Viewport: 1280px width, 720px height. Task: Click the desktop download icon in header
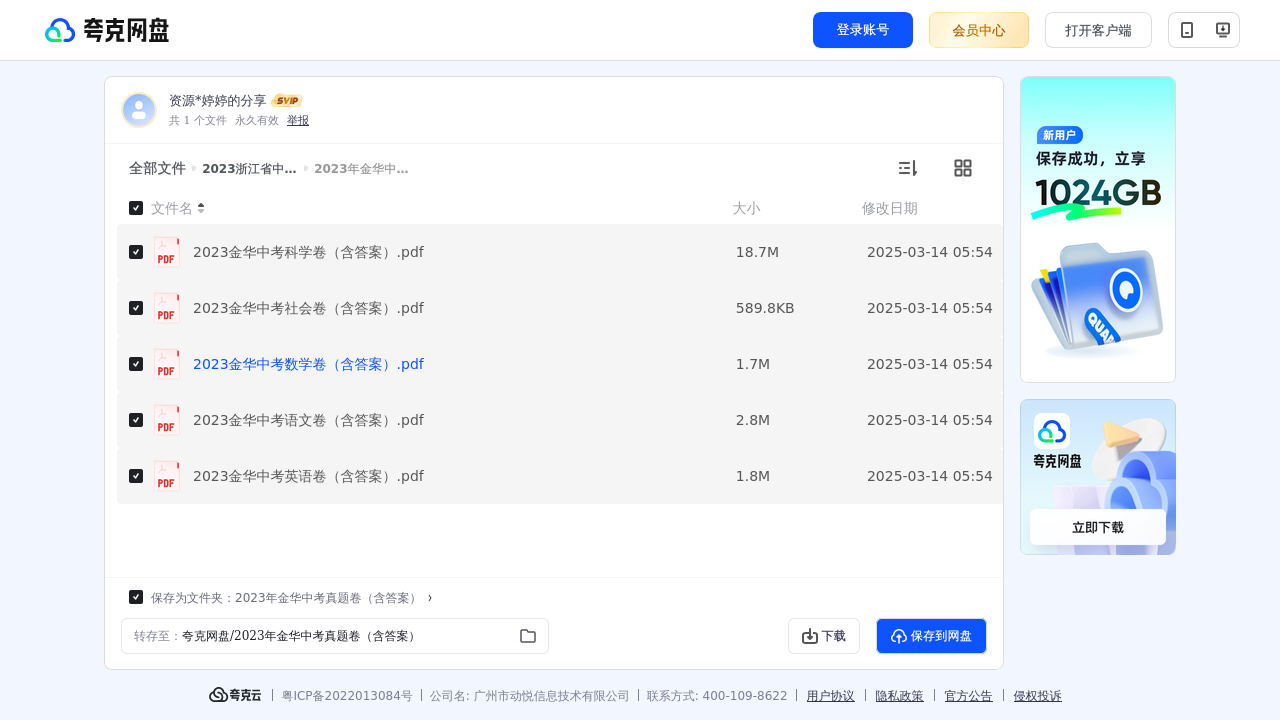point(1222,30)
